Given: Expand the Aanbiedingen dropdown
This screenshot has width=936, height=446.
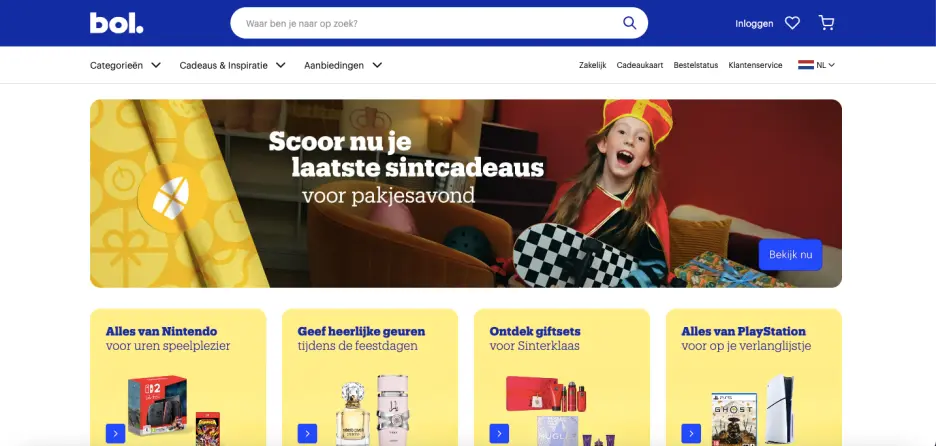Looking at the screenshot, I should pyautogui.click(x=343, y=66).
